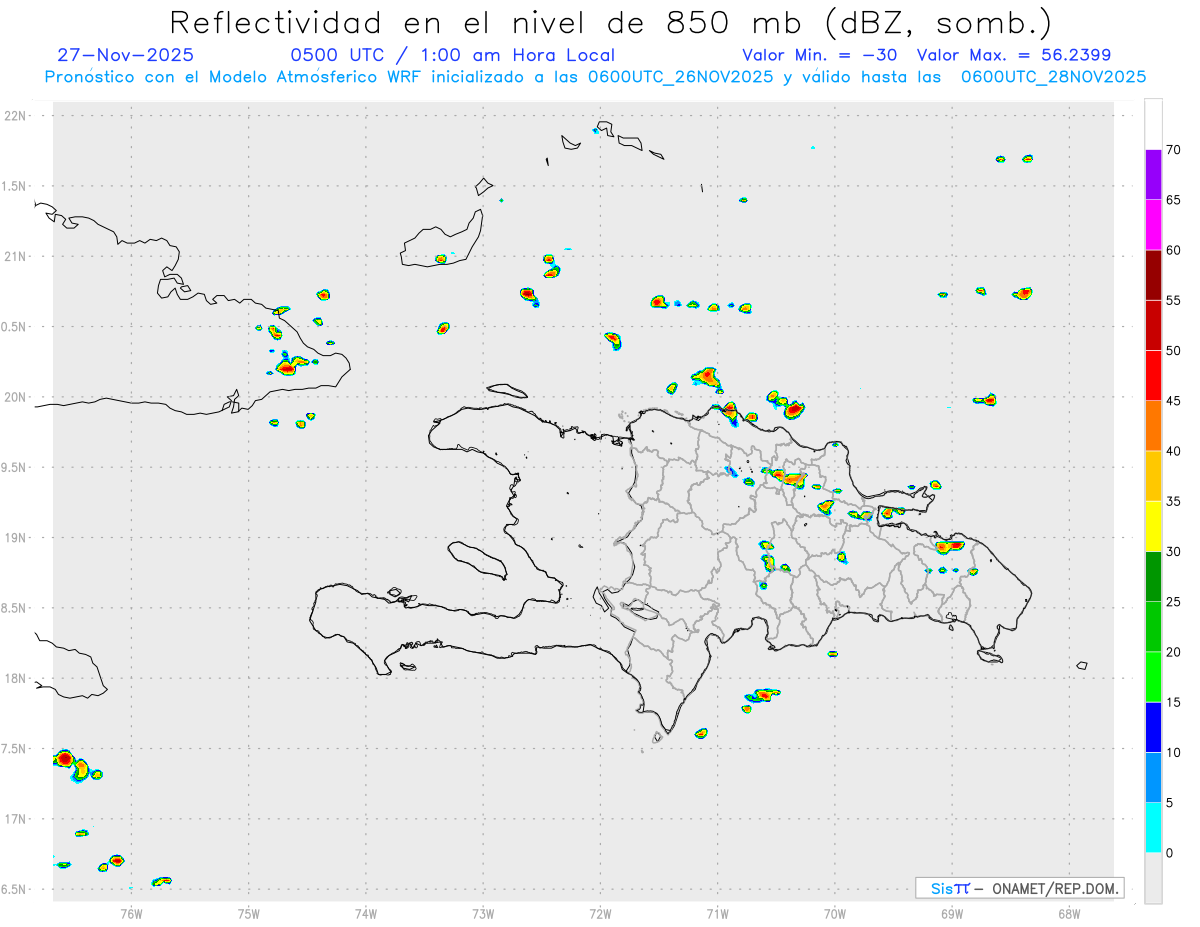Pick the bright lime 15–20 dBZ legend swatch
This screenshot has width=1200, height=927.
[1153, 677]
